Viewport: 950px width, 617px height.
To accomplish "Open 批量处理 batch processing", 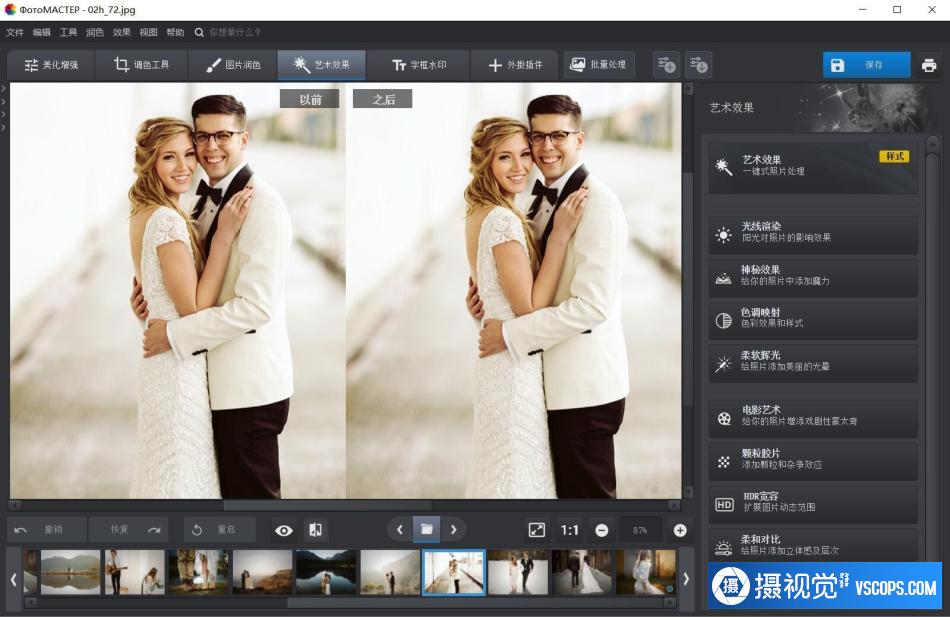I will point(599,64).
